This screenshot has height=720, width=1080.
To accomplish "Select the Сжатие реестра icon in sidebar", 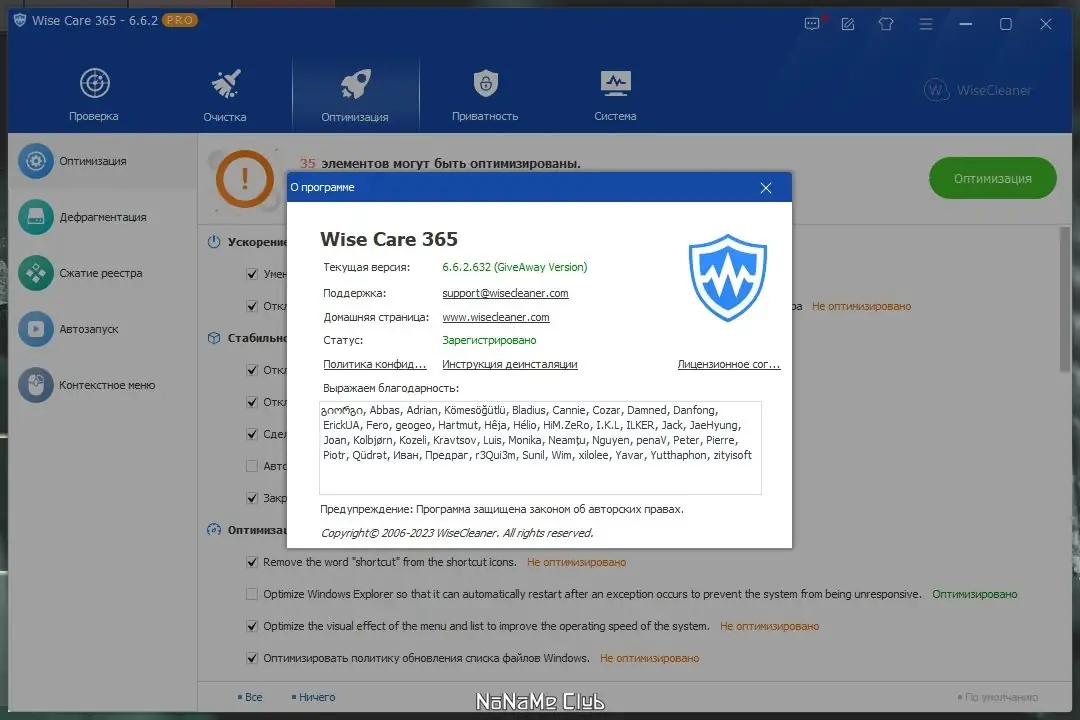I will [36, 273].
